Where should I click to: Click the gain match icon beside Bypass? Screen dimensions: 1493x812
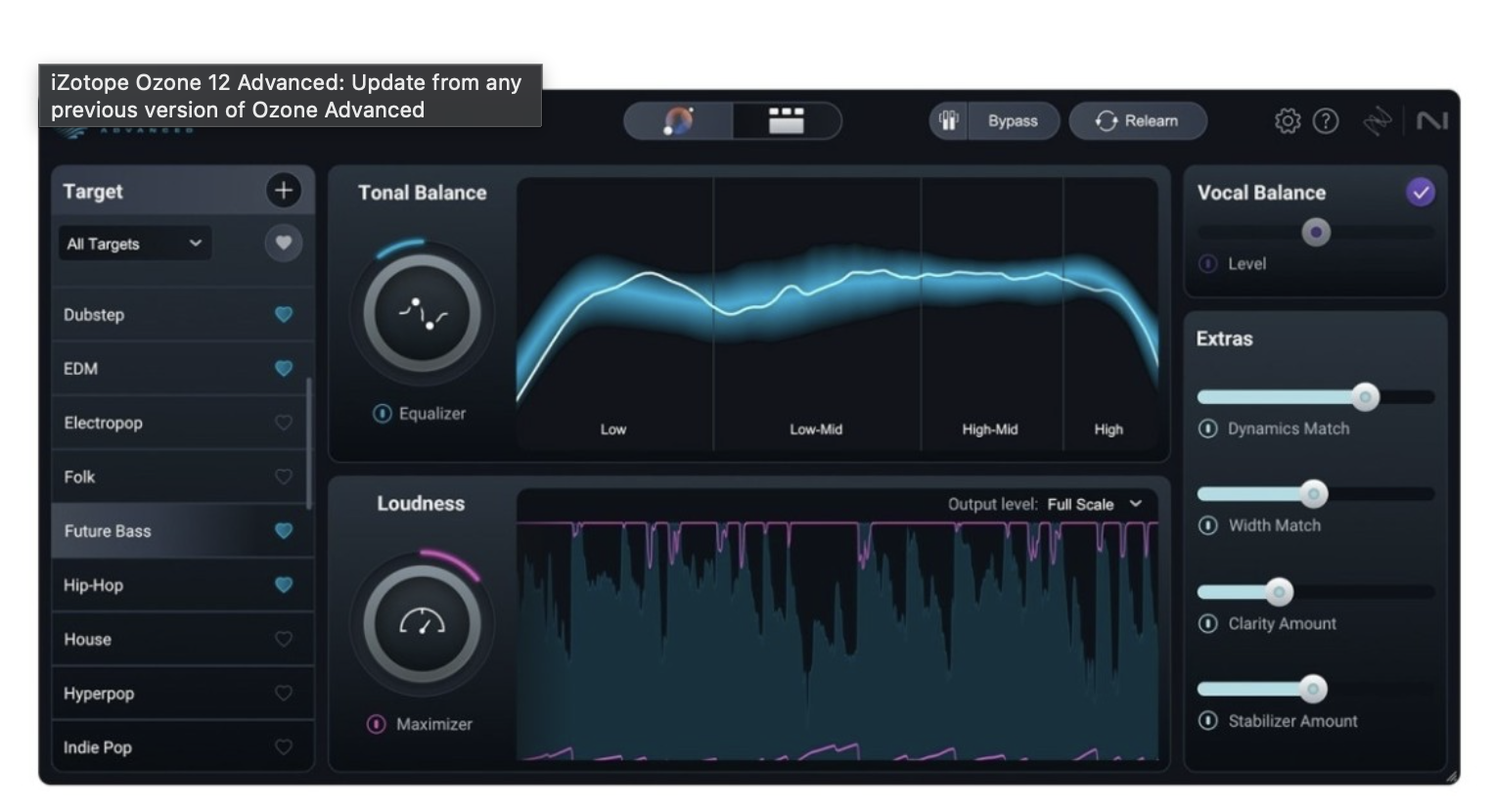(x=948, y=121)
